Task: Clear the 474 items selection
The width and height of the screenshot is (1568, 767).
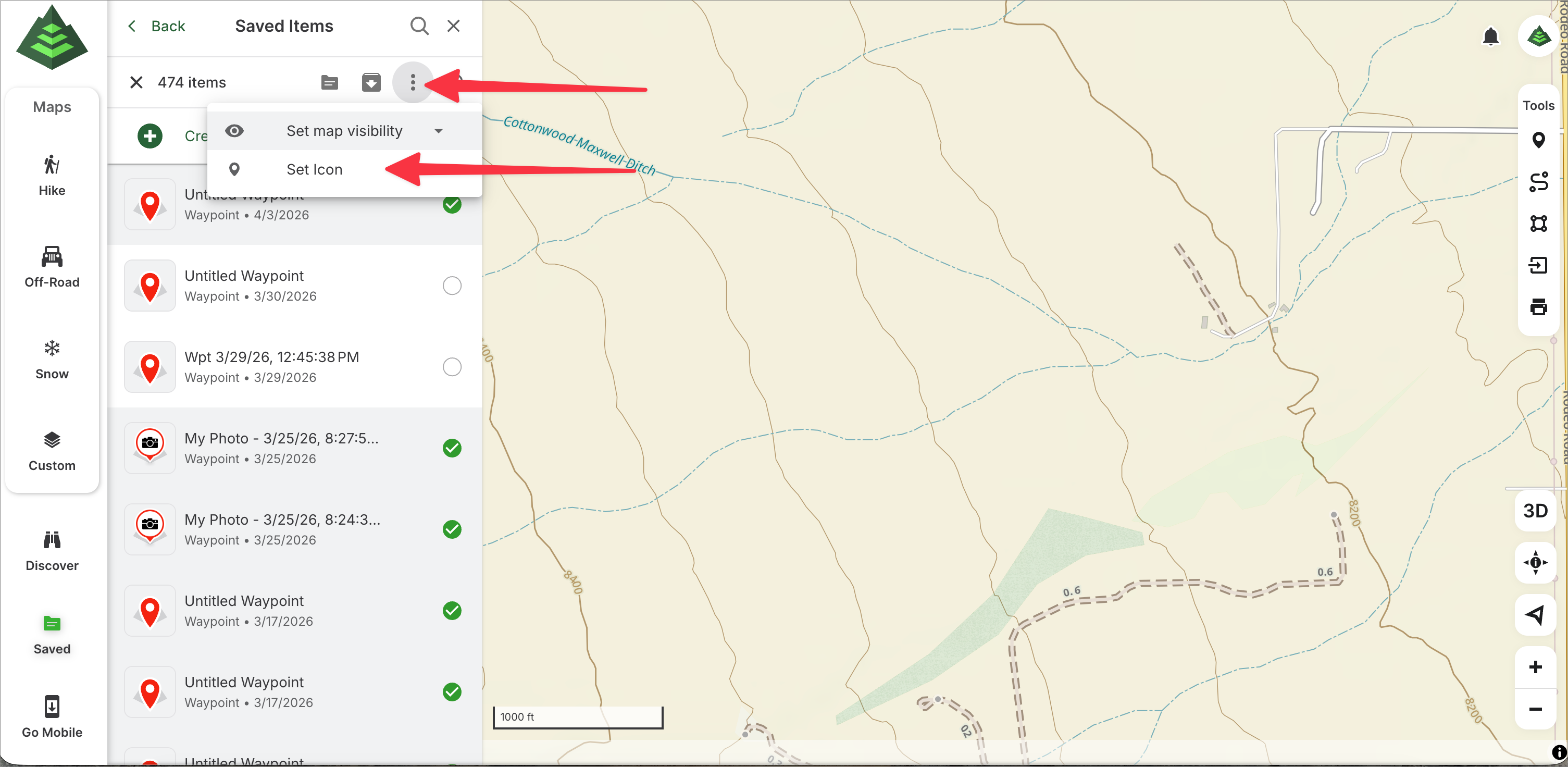Action: [136, 82]
